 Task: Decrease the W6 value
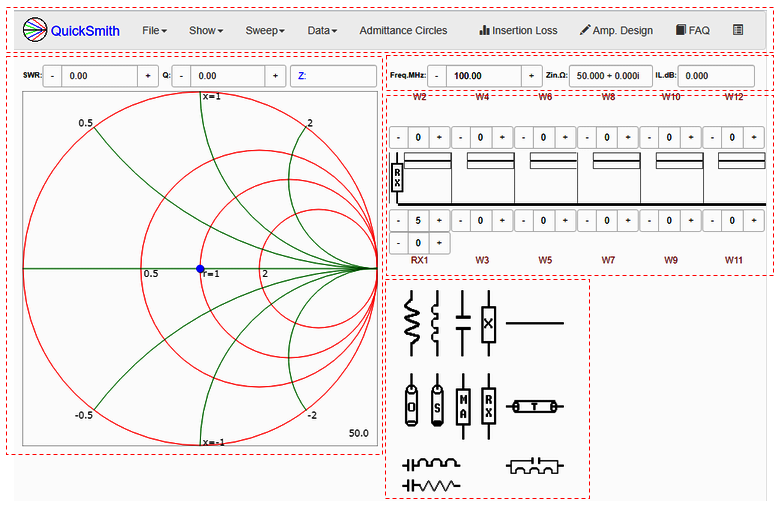point(524,138)
